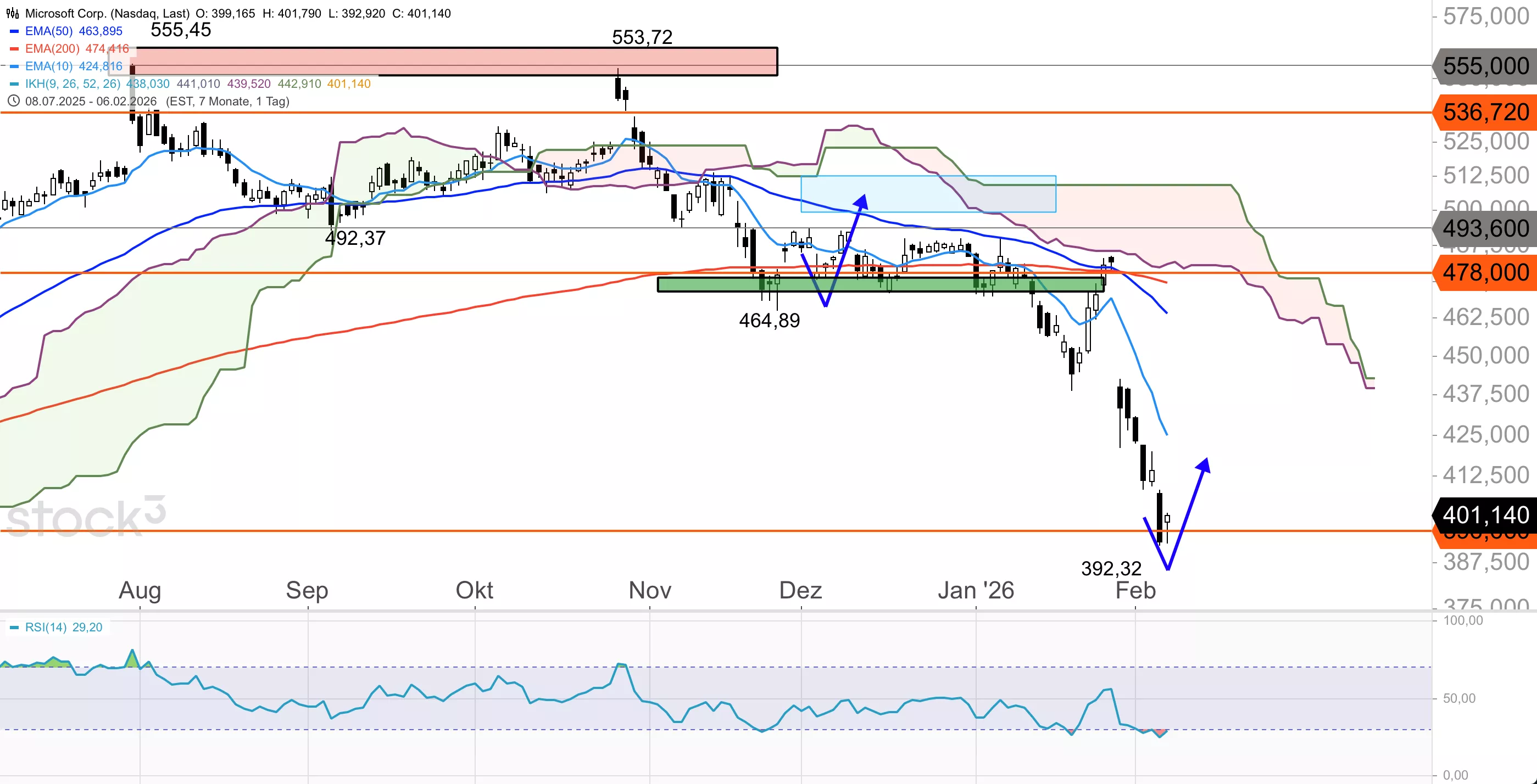Click the red EMA(200) color marker
This screenshot has height=784, width=1537.
click(14, 49)
